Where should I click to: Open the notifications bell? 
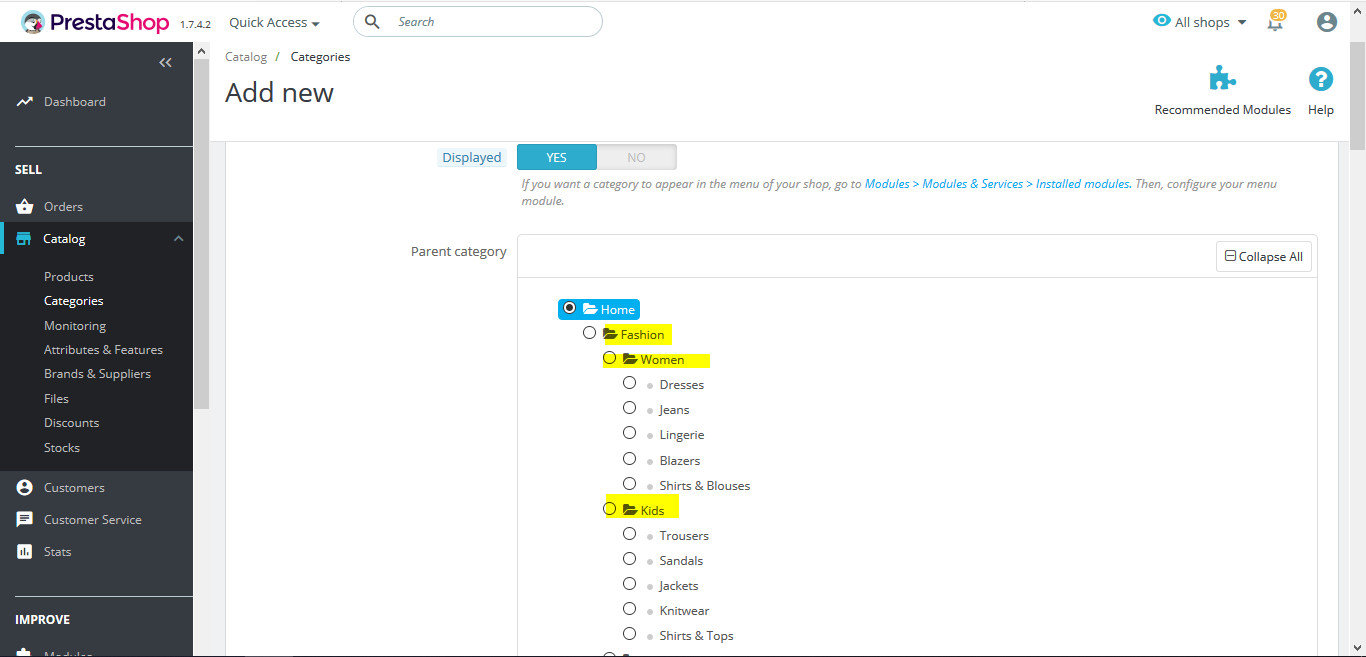coord(1274,21)
